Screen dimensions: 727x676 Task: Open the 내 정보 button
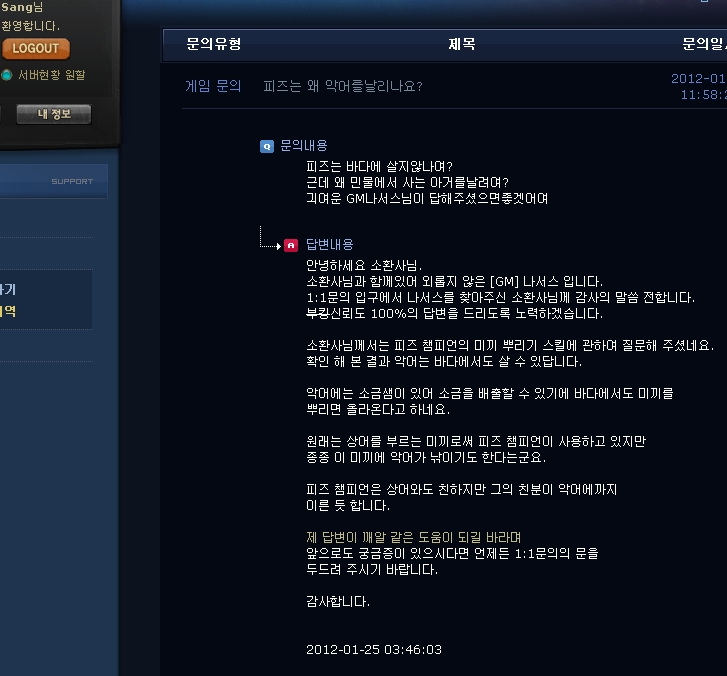tap(54, 114)
